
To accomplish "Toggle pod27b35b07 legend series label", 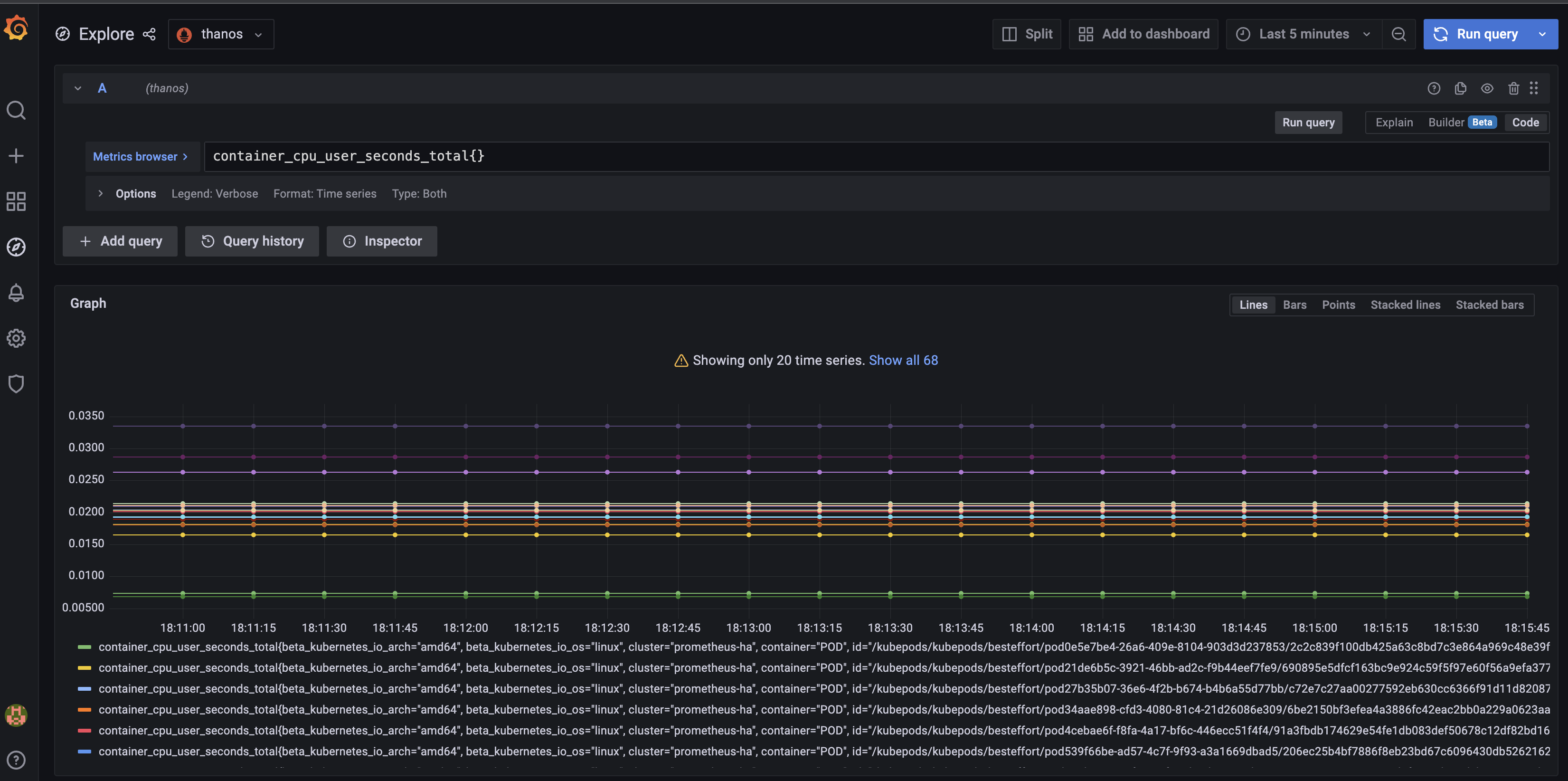I will (824, 688).
